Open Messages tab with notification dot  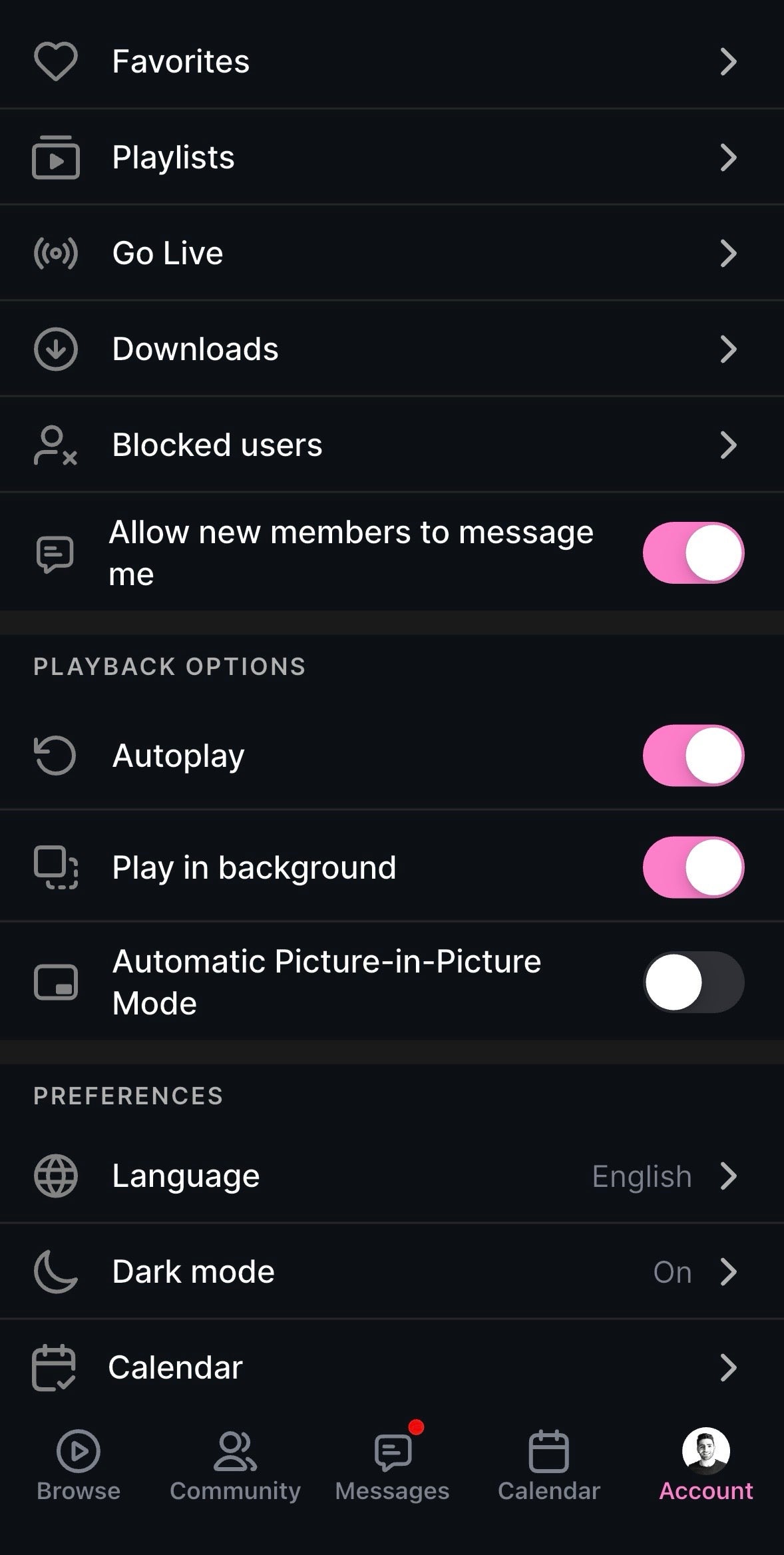point(393,1464)
